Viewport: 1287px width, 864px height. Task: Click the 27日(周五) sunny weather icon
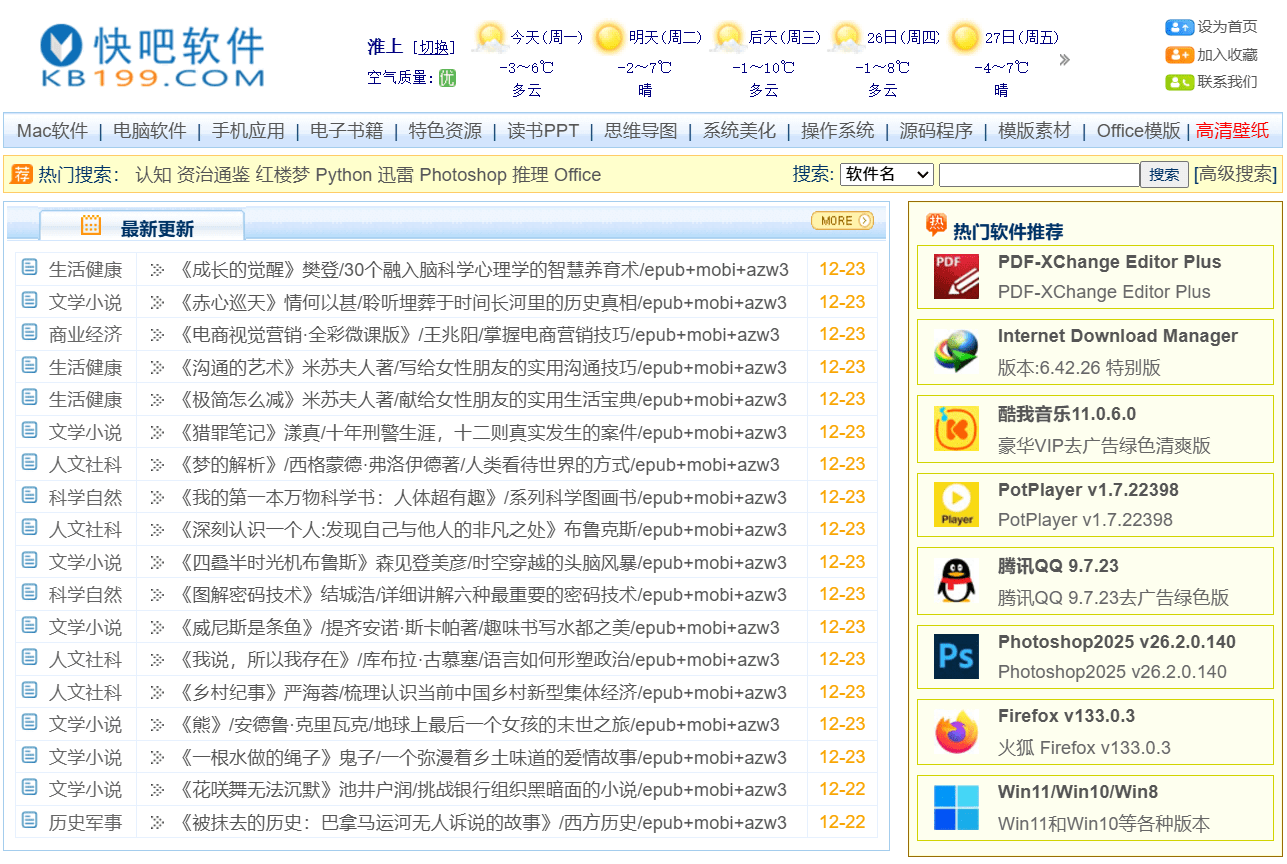[966, 38]
